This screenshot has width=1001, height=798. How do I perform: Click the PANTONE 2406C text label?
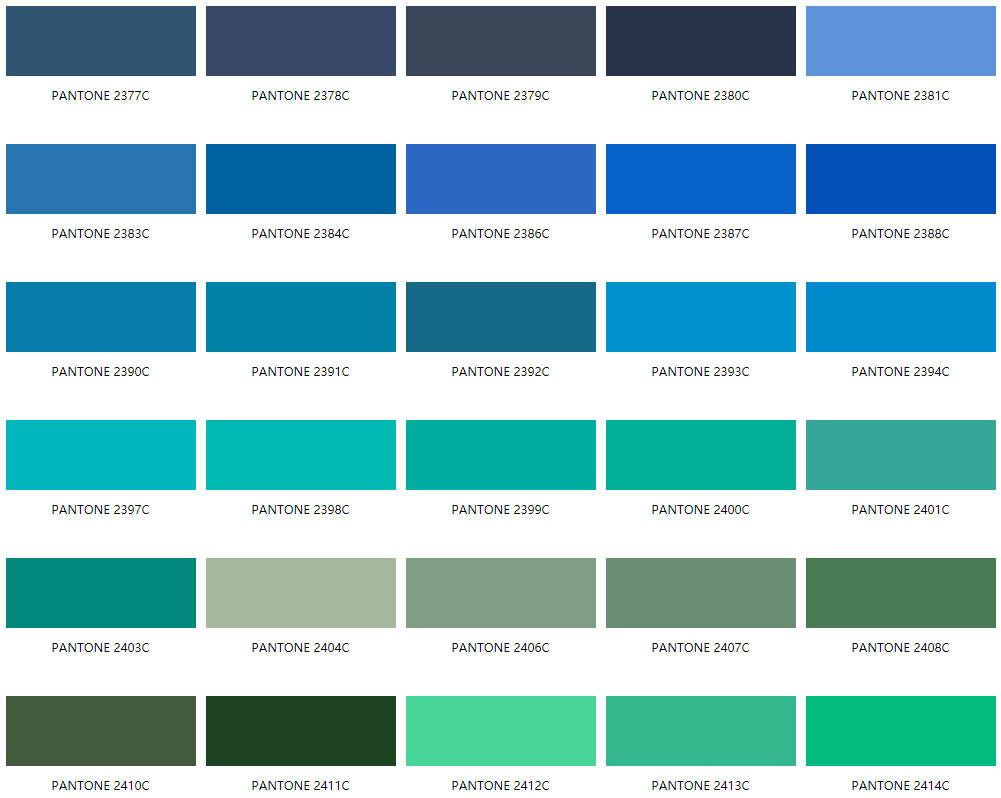[500, 648]
